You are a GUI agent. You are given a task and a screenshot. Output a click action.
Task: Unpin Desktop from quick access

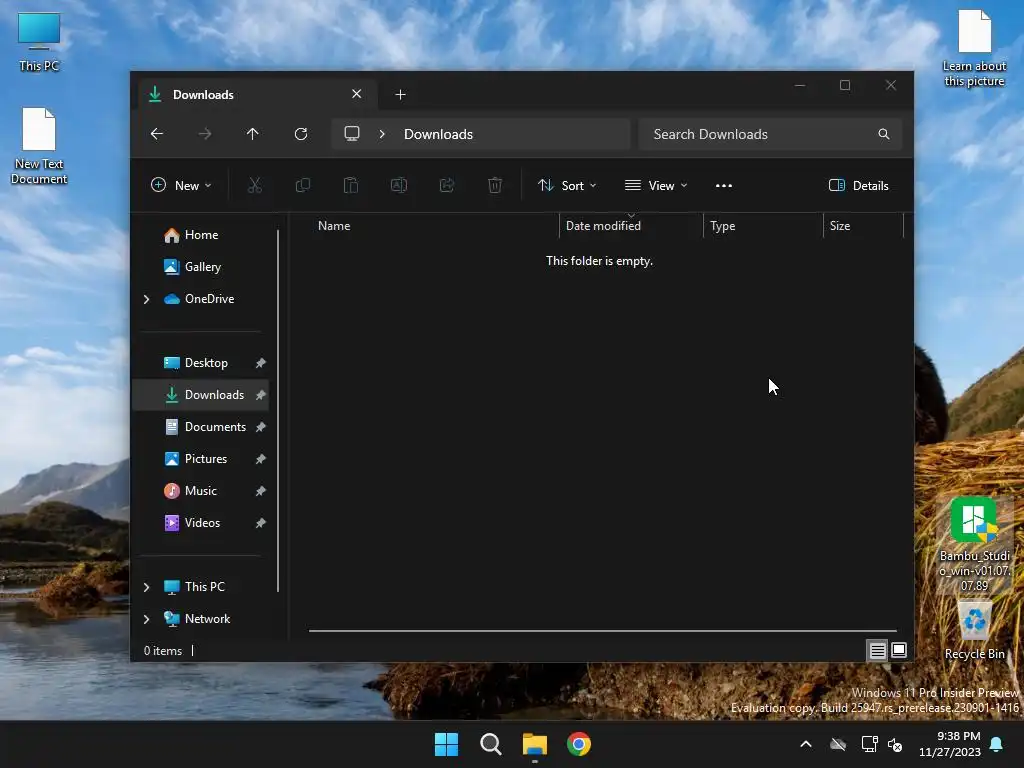[261, 363]
